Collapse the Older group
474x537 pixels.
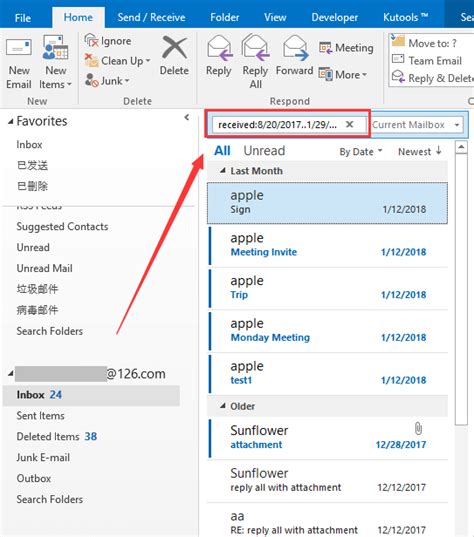click(x=223, y=406)
